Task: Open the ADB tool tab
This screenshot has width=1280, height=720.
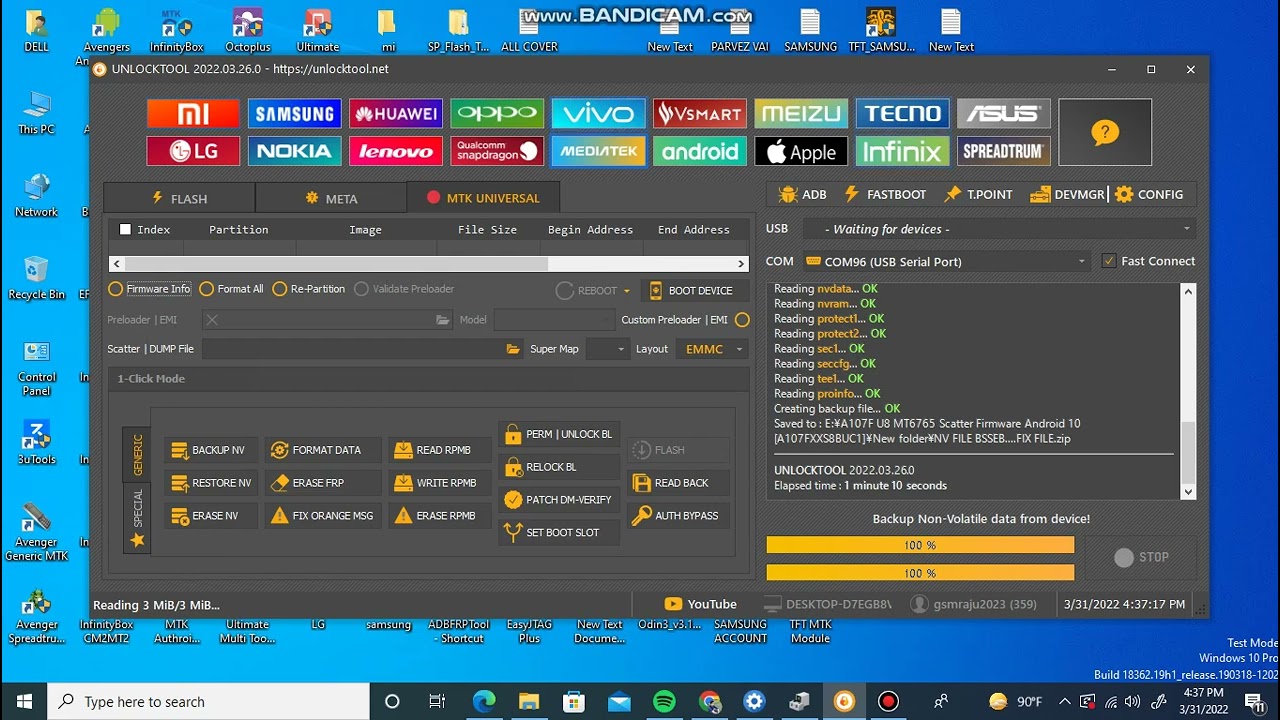Action: (802, 194)
